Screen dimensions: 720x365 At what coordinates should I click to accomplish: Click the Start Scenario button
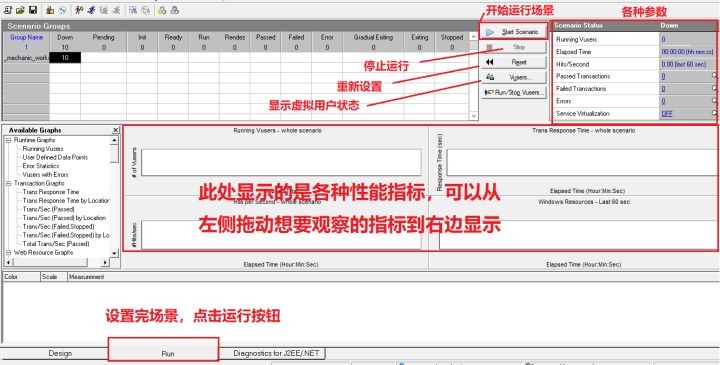click(x=514, y=32)
